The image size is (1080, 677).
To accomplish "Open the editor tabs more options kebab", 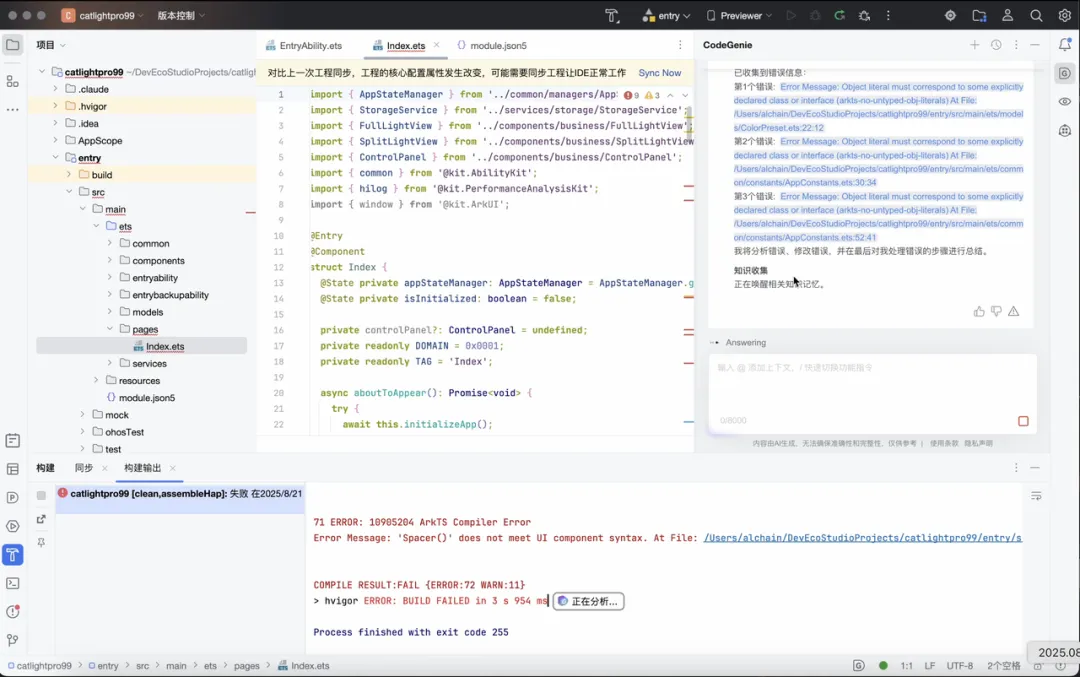I will [680, 45].
